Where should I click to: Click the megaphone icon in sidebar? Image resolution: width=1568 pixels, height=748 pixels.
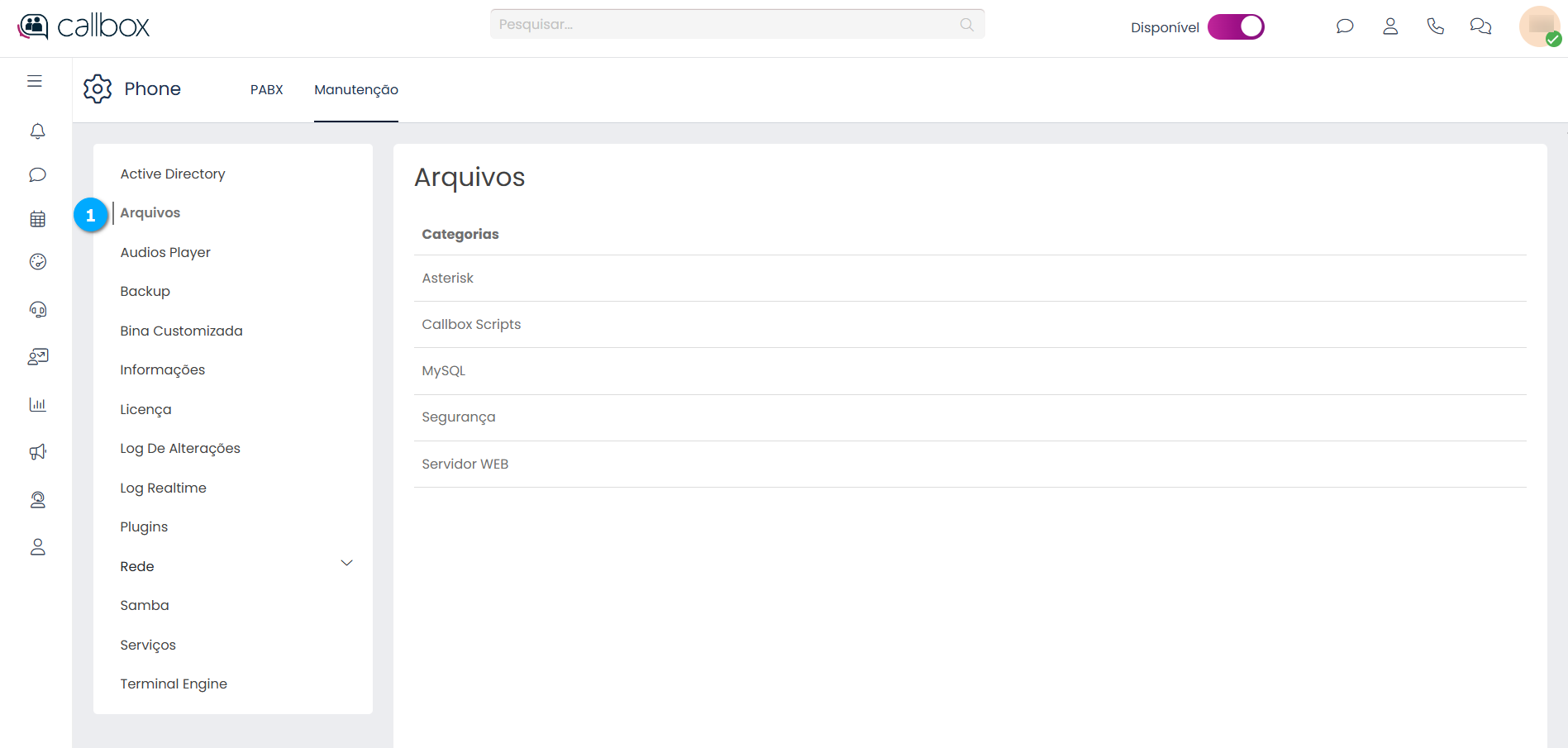point(38,452)
